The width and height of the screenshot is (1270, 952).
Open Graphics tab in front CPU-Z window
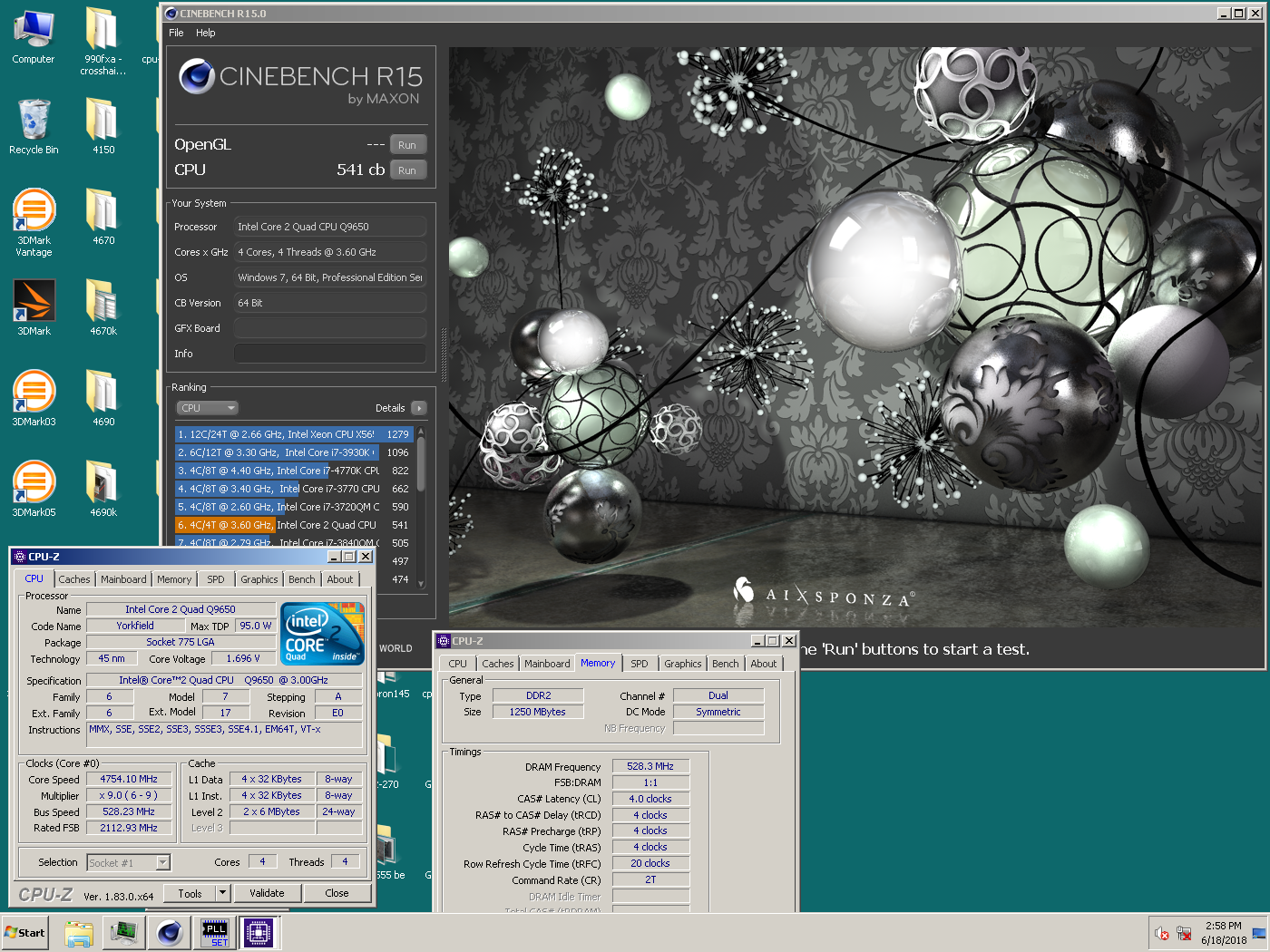click(x=259, y=579)
